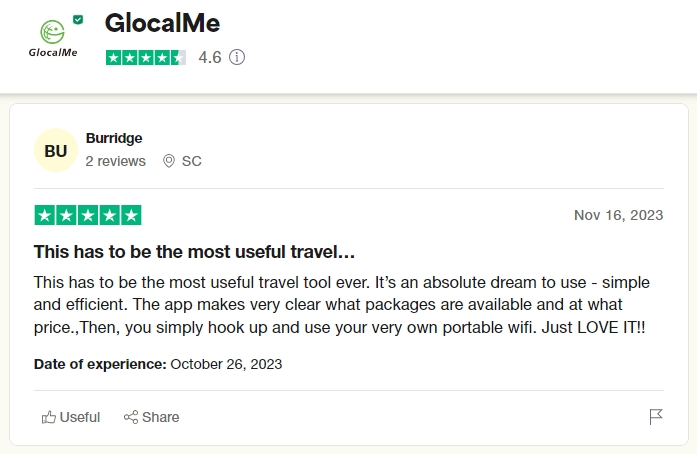Click the 4.6 rating score

point(210,57)
